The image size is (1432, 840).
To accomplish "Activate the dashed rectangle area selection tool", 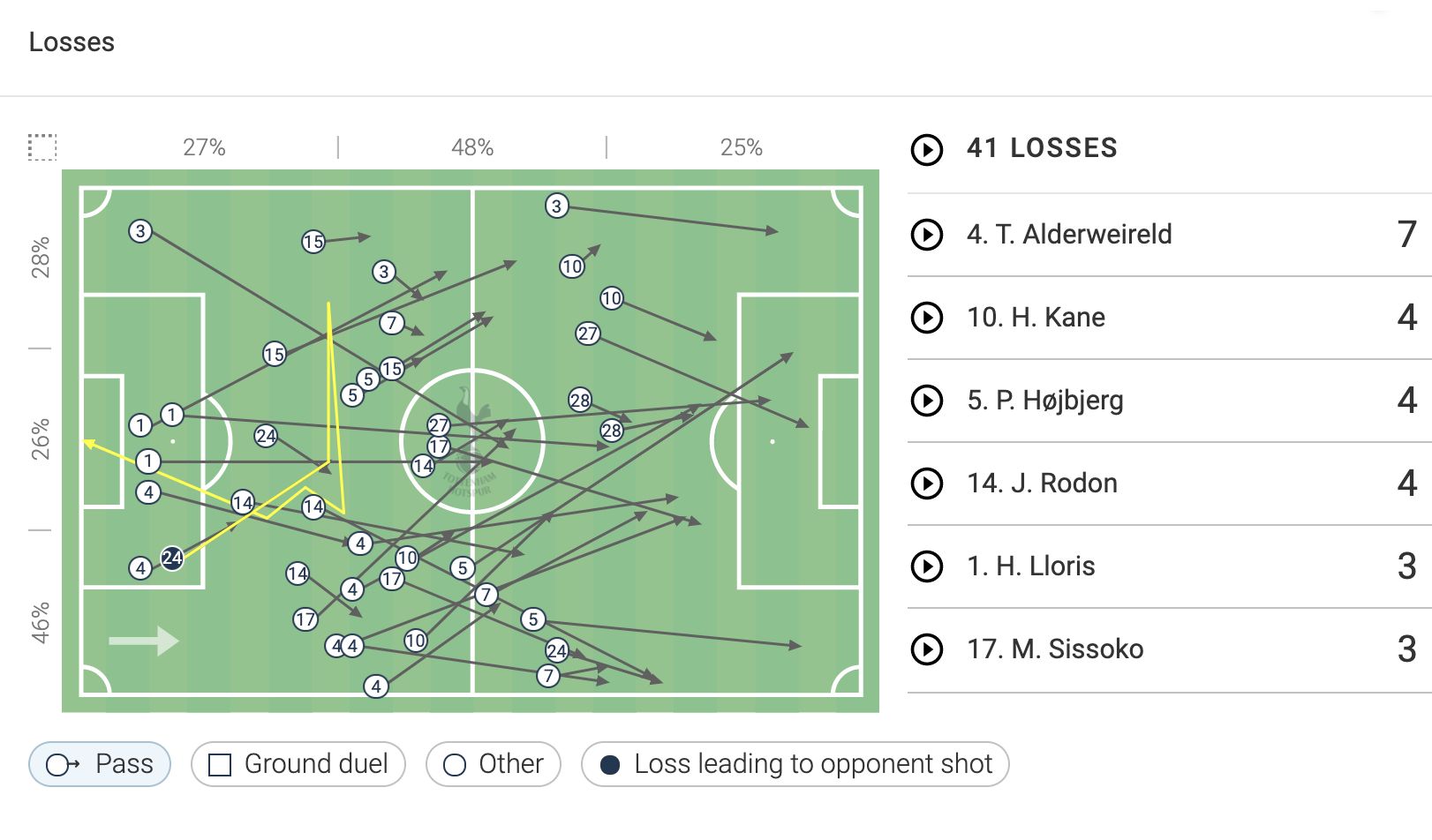I will point(42,147).
